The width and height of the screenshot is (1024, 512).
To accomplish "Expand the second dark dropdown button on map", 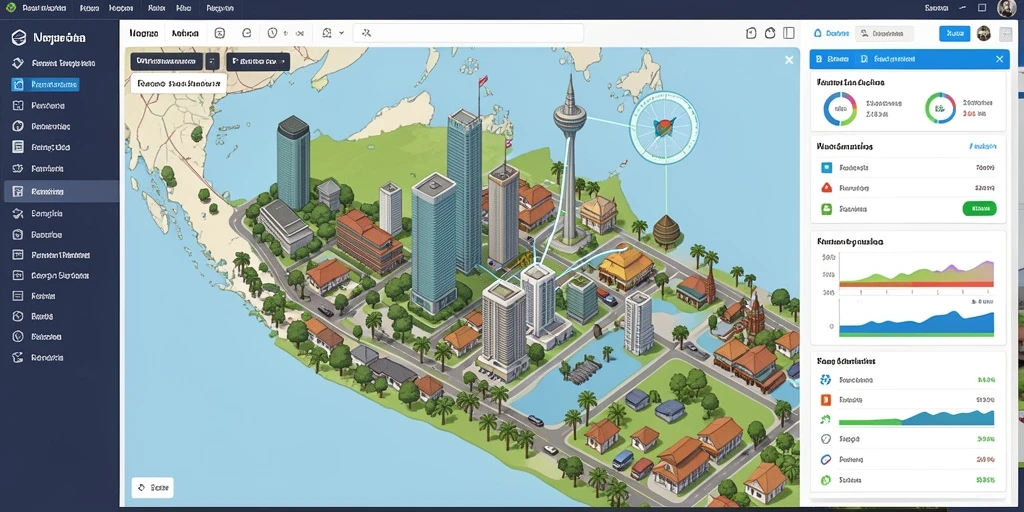I will [x=258, y=61].
